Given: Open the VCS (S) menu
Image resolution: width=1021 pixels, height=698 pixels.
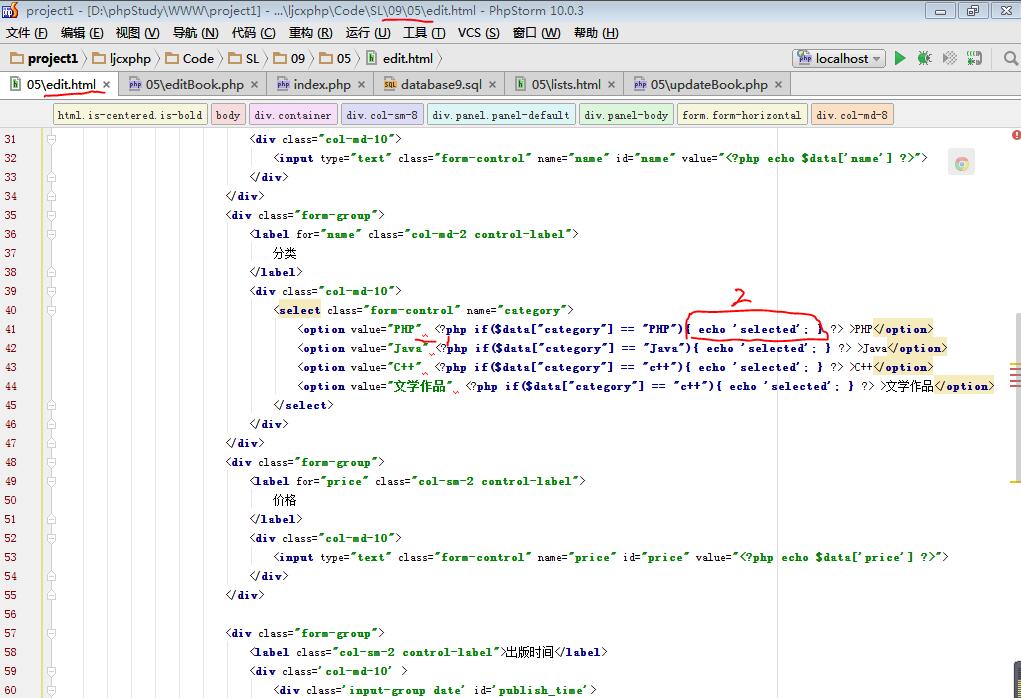Looking at the screenshot, I should click(479, 33).
